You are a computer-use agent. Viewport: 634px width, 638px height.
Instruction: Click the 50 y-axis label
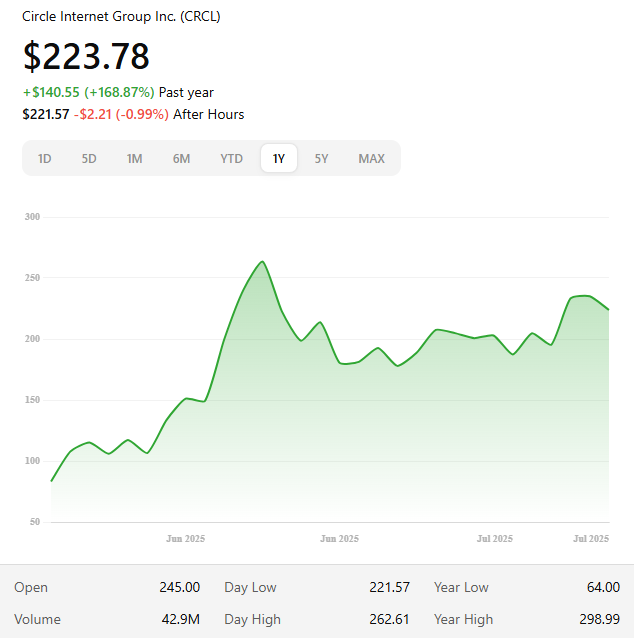35,522
